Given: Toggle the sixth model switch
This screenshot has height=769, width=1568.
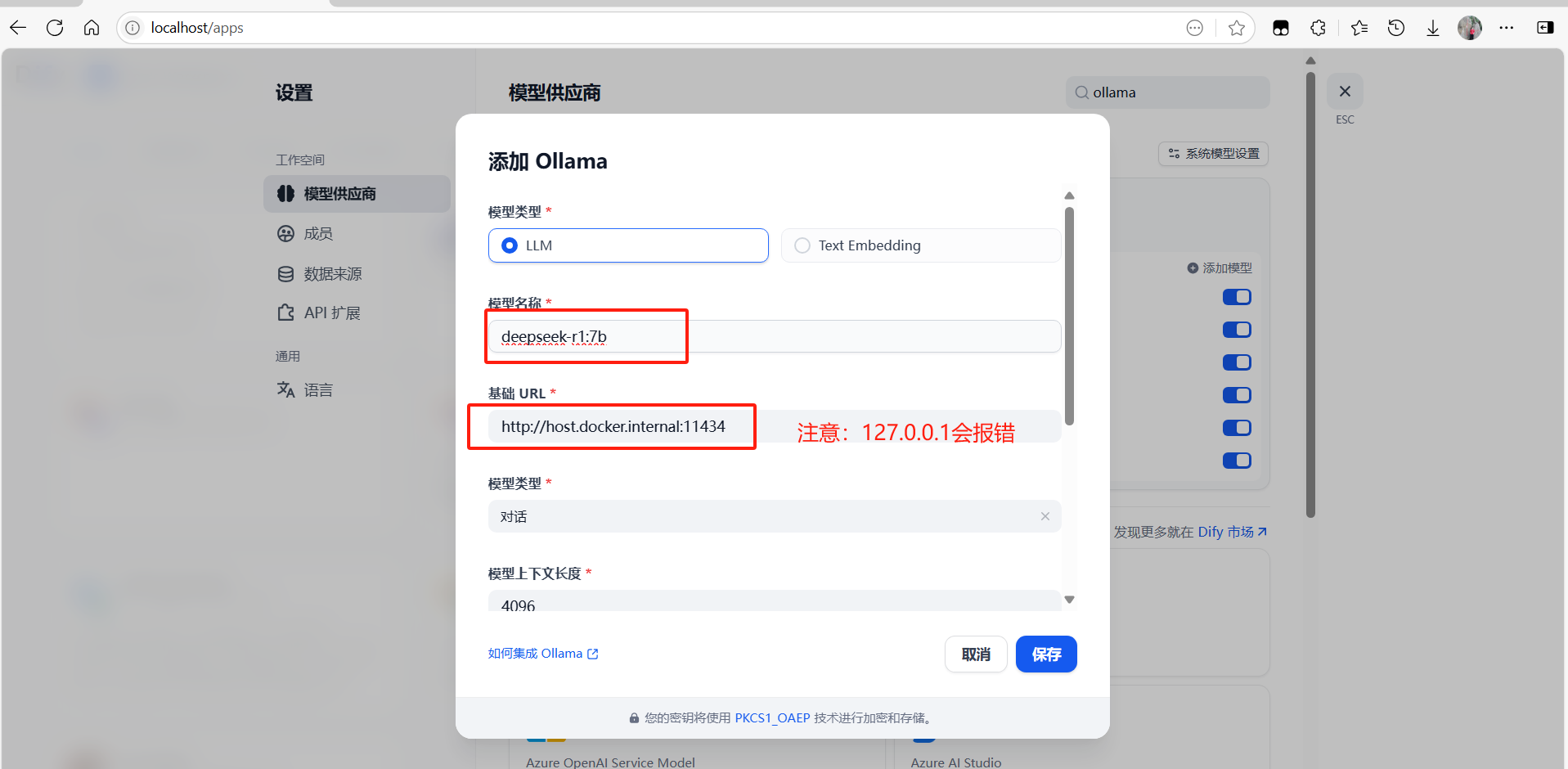Looking at the screenshot, I should tap(1237, 461).
